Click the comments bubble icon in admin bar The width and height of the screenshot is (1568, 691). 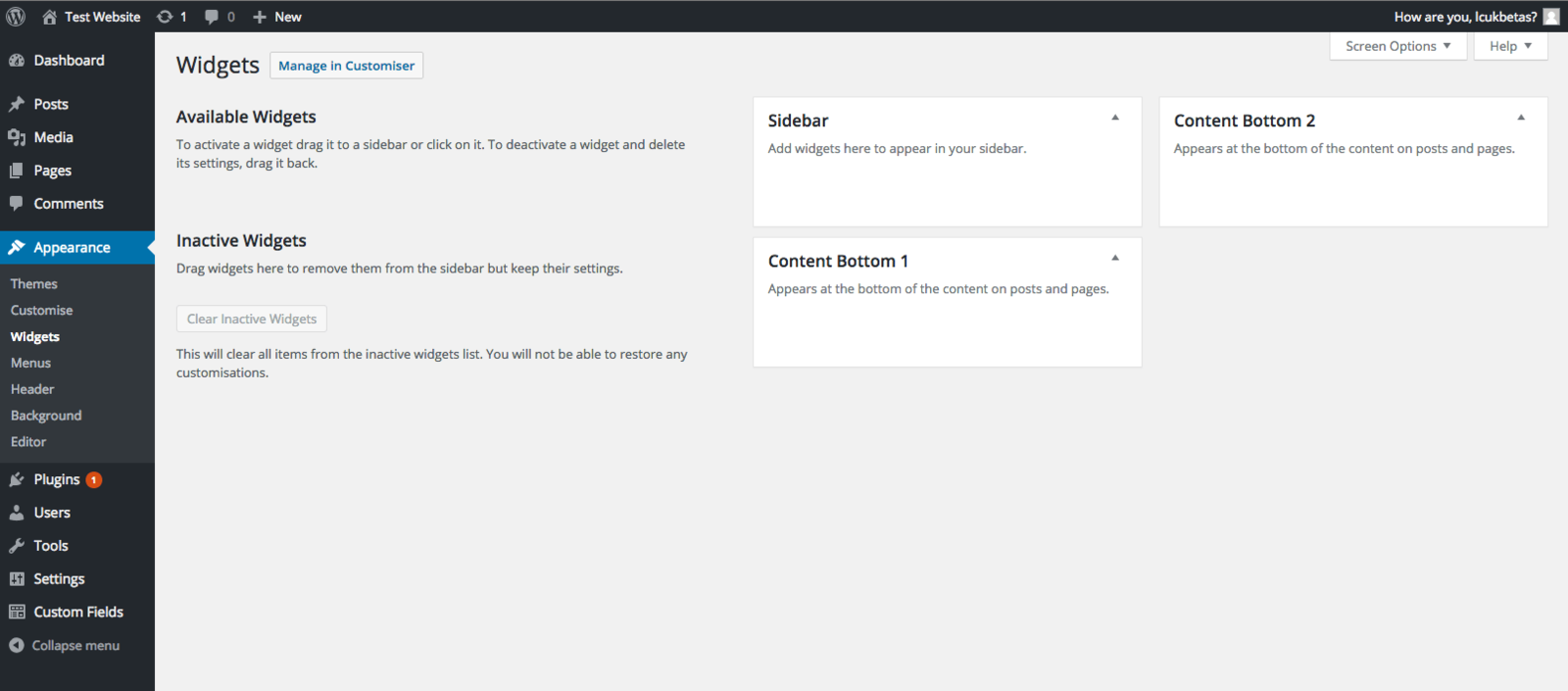[x=211, y=17]
